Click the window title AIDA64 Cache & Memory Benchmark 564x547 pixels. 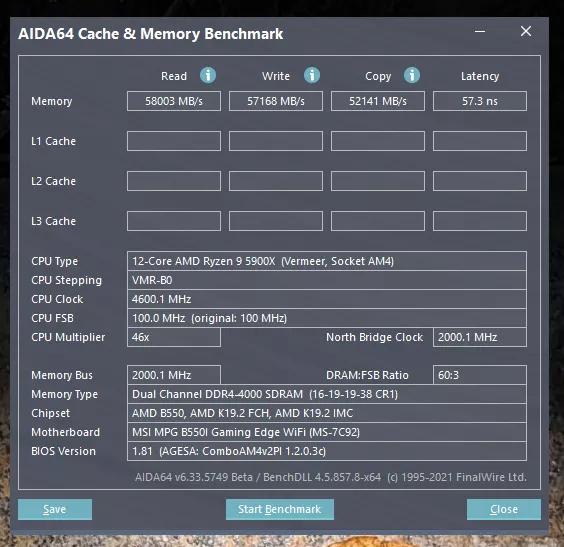point(151,34)
